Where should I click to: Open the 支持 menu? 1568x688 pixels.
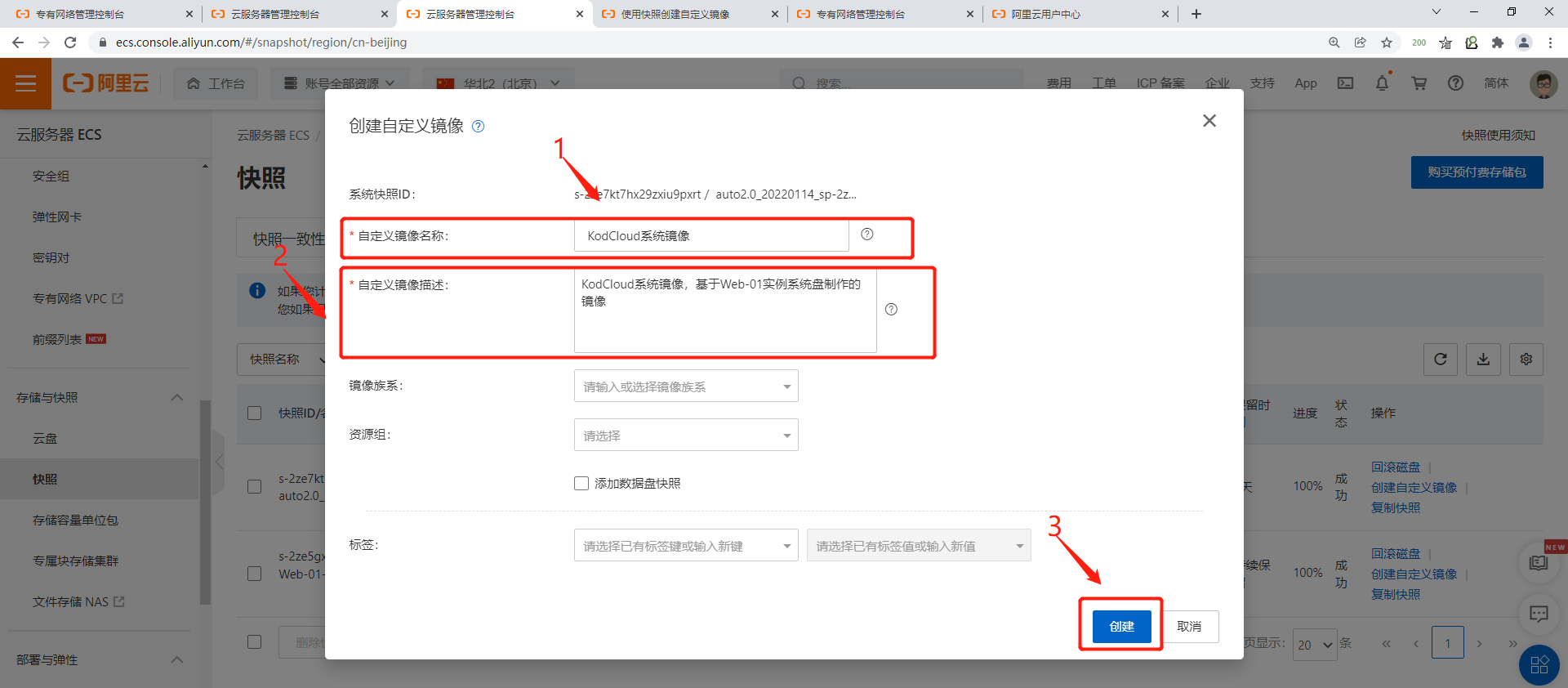1263,83
